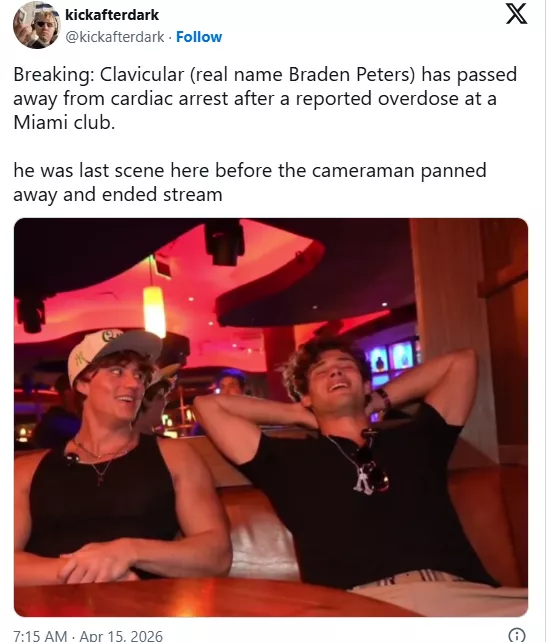The width and height of the screenshot is (549, 642).
Task: Open the "Apr 15, 2026" date link
Action: pyautogui.click(x=121, y=635)
